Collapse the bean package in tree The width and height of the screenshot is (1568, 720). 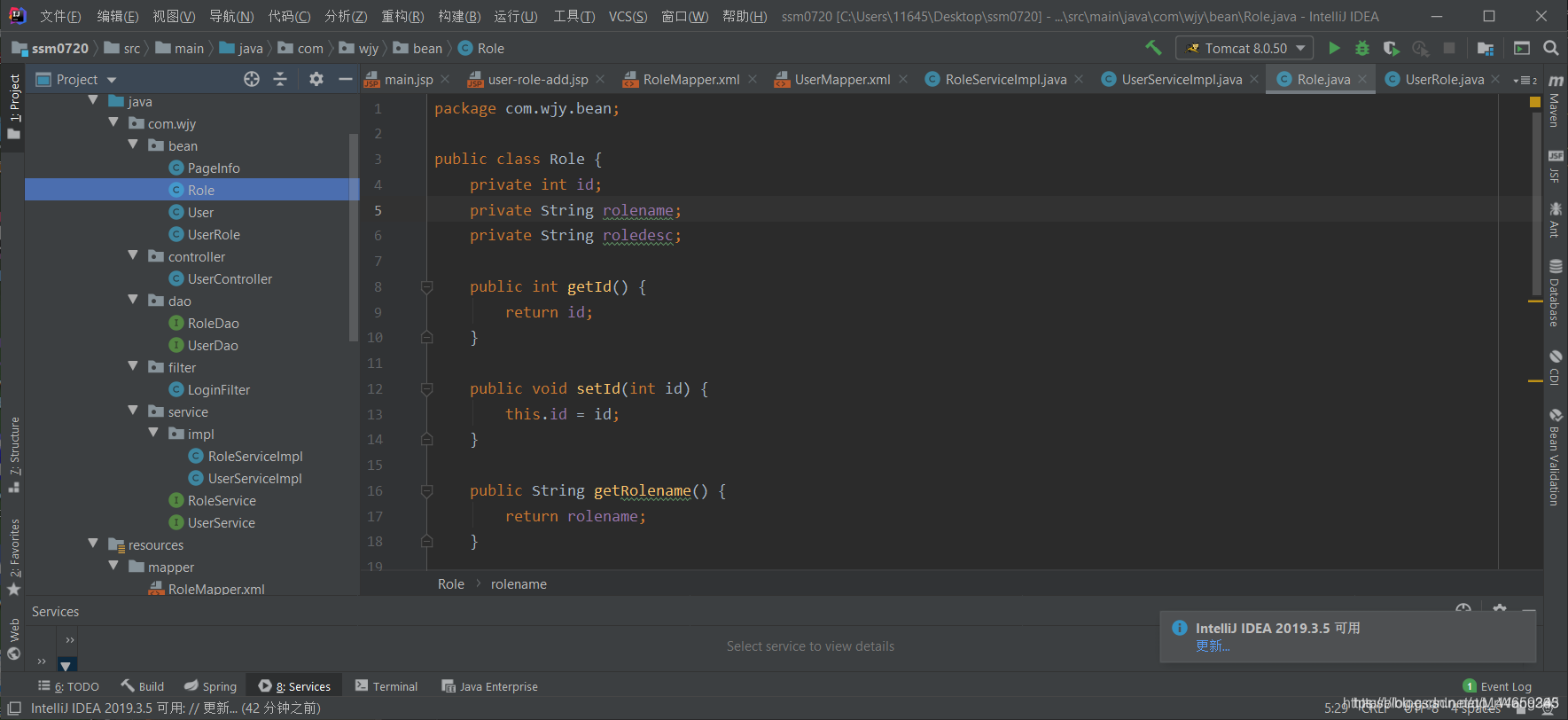[x=133, y=145]
